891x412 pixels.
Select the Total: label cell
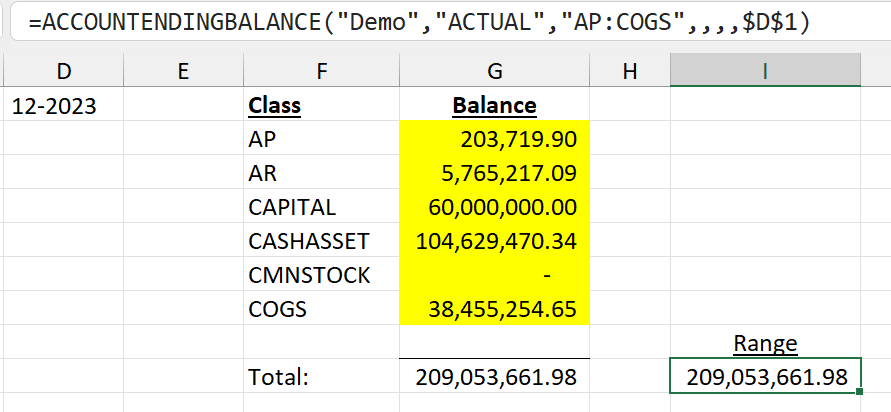pos(322,376)
